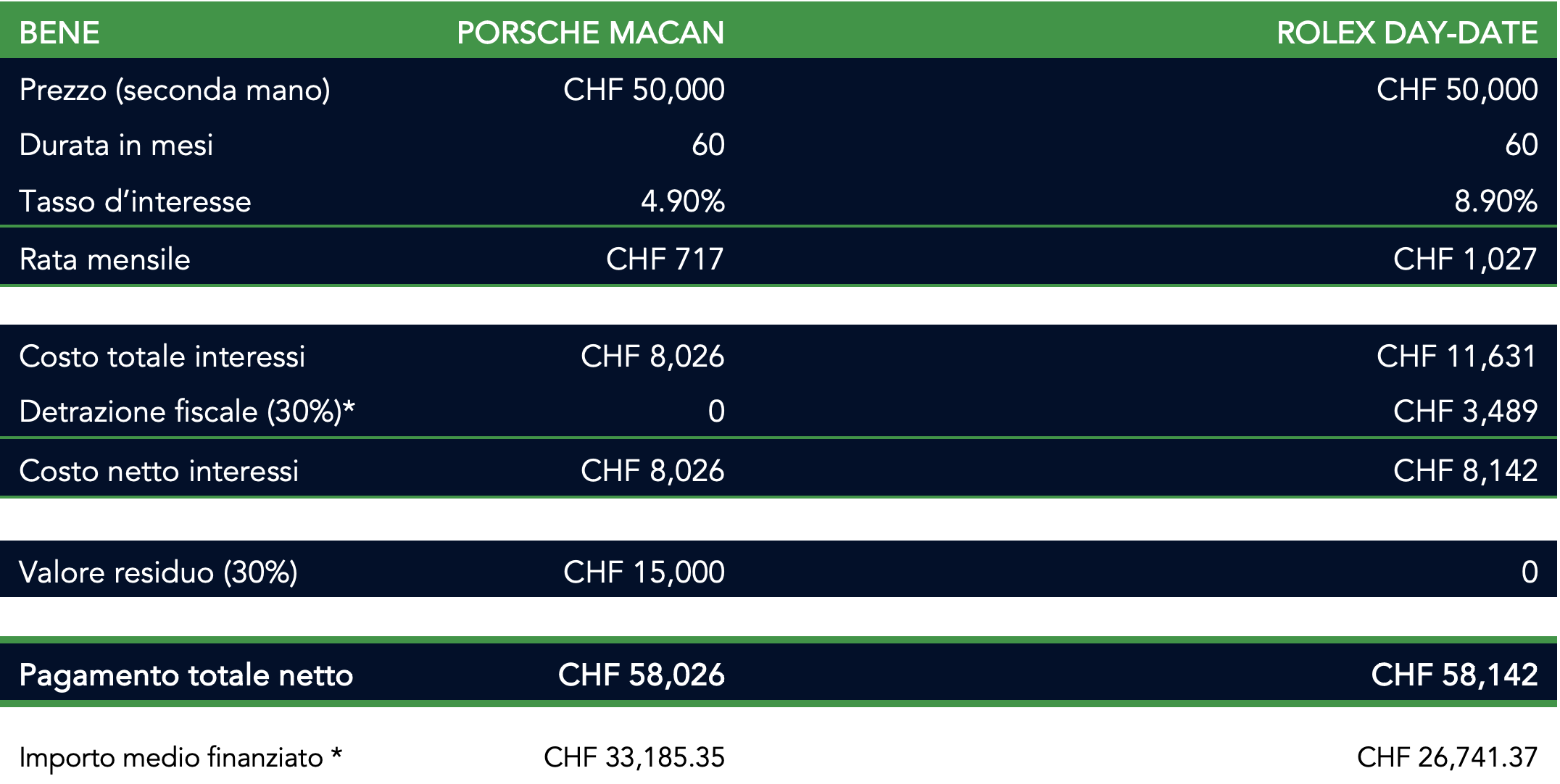Click the Durata in mesi label
The image size is (1560, 784).
(116, 145)
